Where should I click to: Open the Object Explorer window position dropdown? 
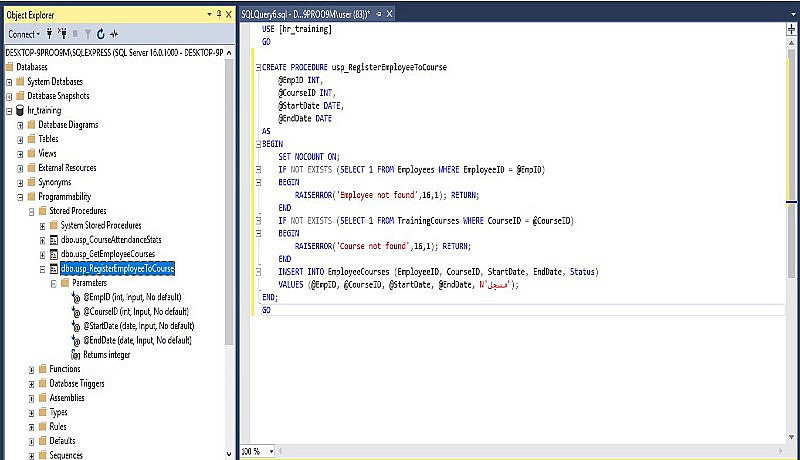point(209,14)
